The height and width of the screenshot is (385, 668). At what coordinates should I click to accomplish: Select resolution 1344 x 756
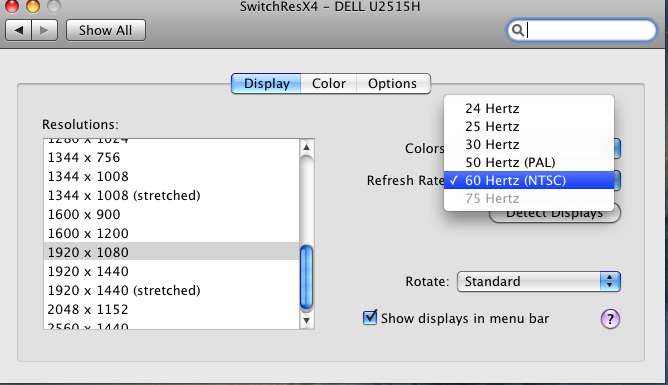pos(172,158)
